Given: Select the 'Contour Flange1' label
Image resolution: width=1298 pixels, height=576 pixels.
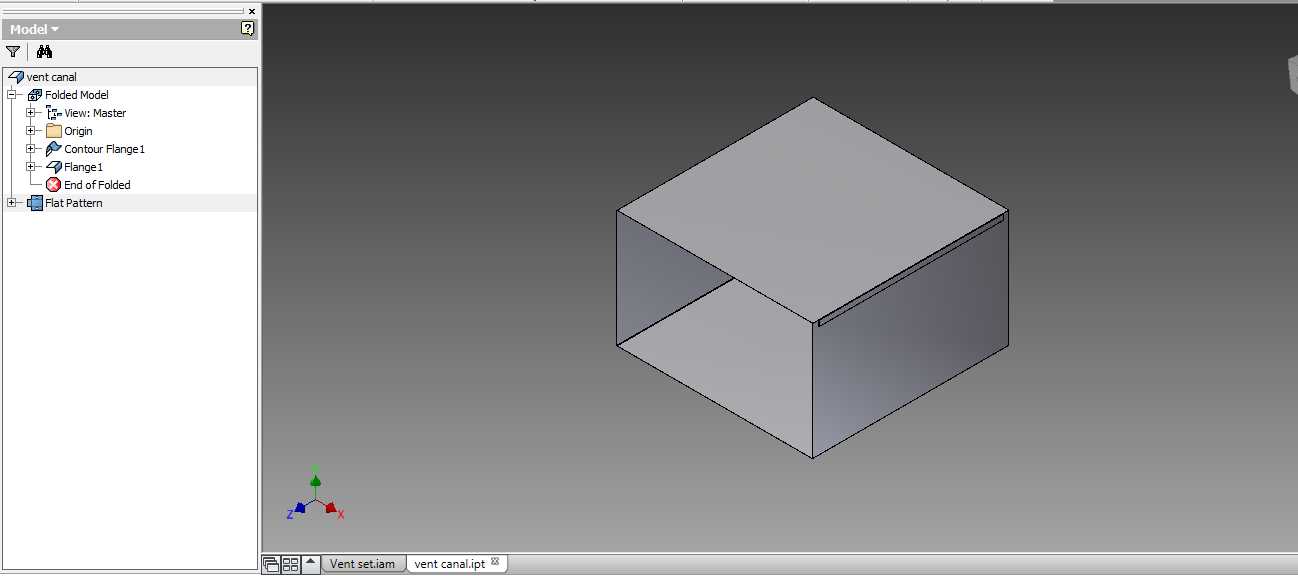Looking at the screenshot, I should 105,149.
